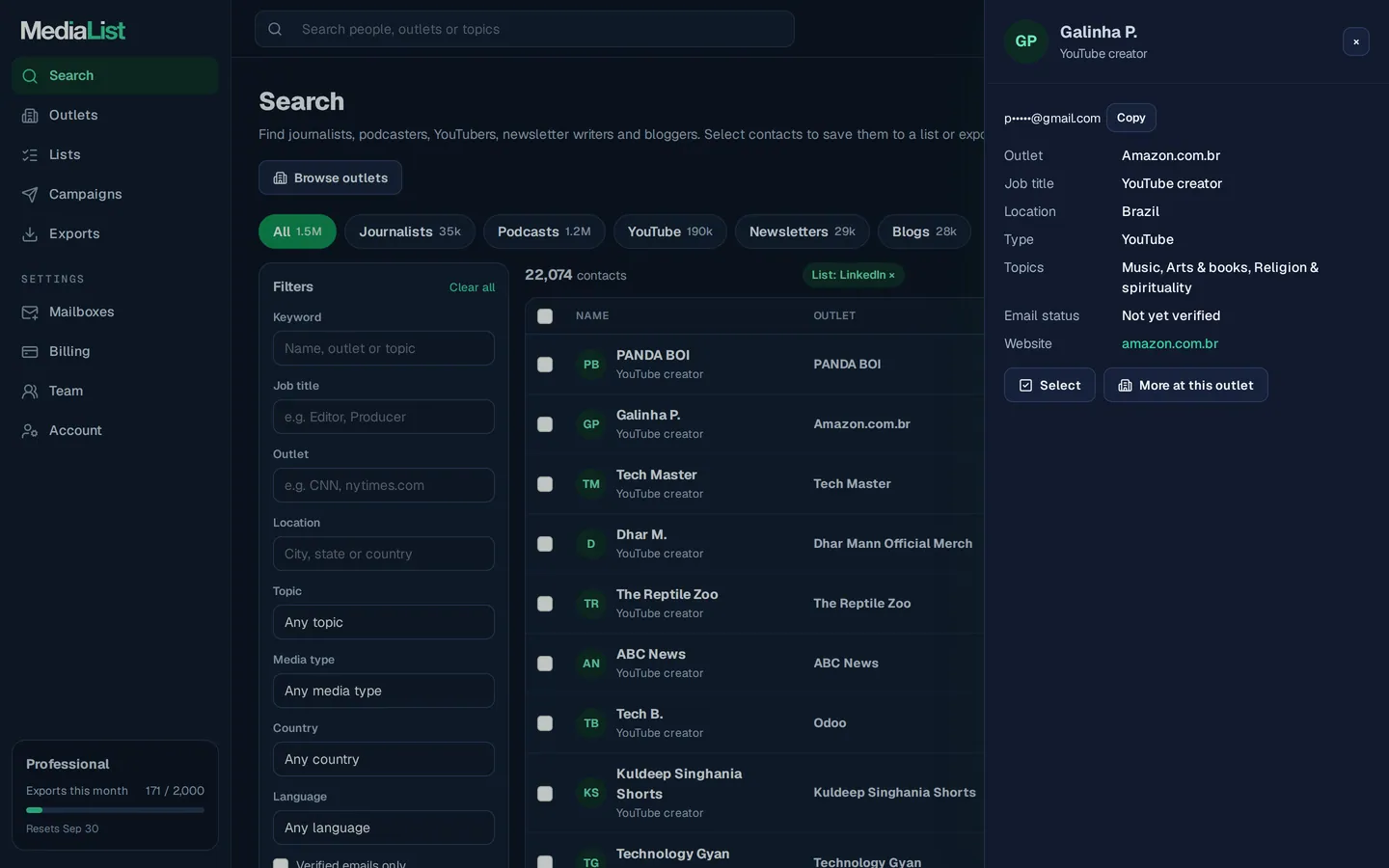Image resolution: width=1389 pixels, height=868 pixels.
Task: Click the Browse outlets button
Action: click(330, 177)
